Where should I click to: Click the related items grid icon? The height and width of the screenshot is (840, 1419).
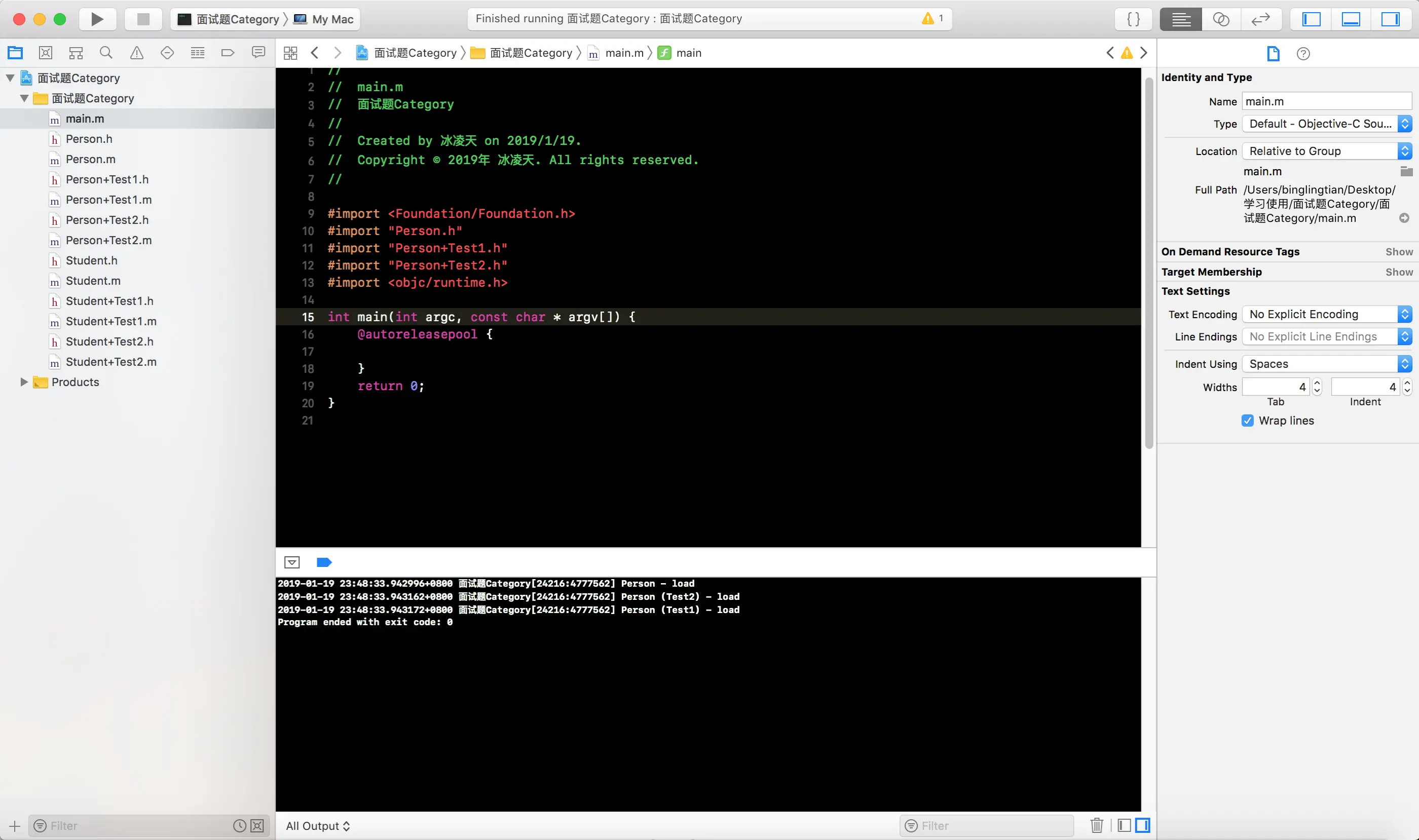point(290,53)
